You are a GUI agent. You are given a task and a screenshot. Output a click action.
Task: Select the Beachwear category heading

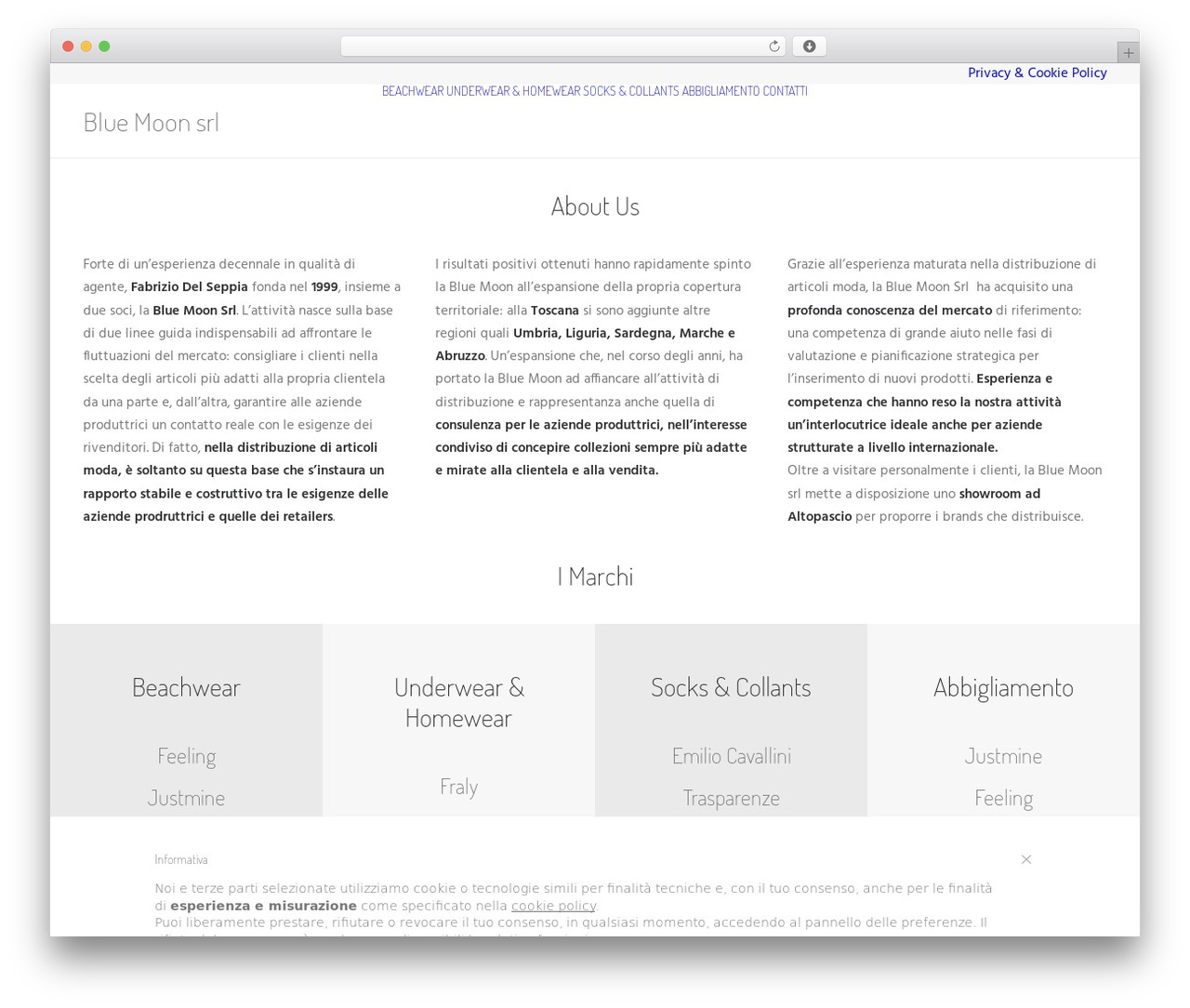186,687
